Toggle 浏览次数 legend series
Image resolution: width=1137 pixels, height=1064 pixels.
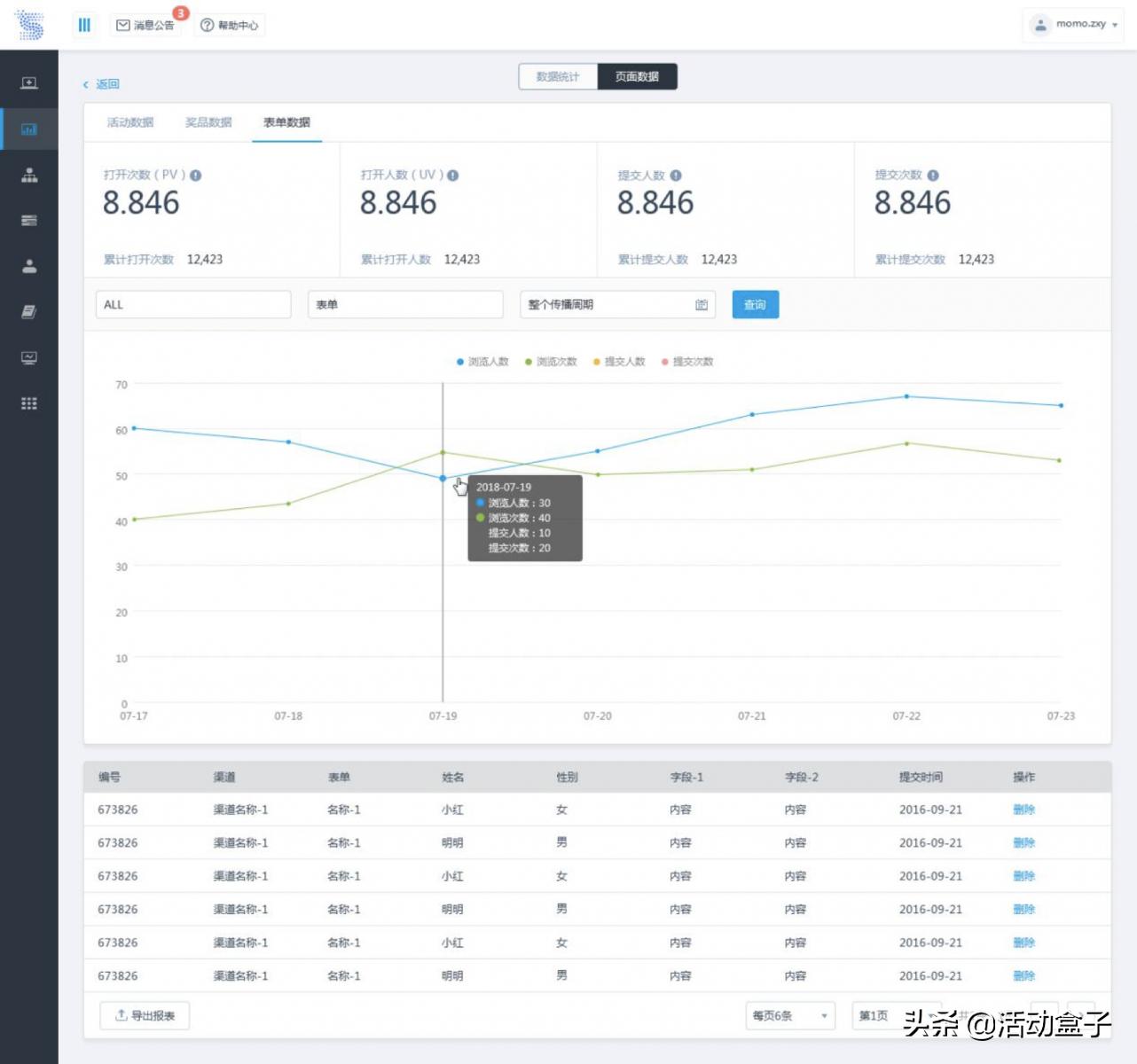551,362
